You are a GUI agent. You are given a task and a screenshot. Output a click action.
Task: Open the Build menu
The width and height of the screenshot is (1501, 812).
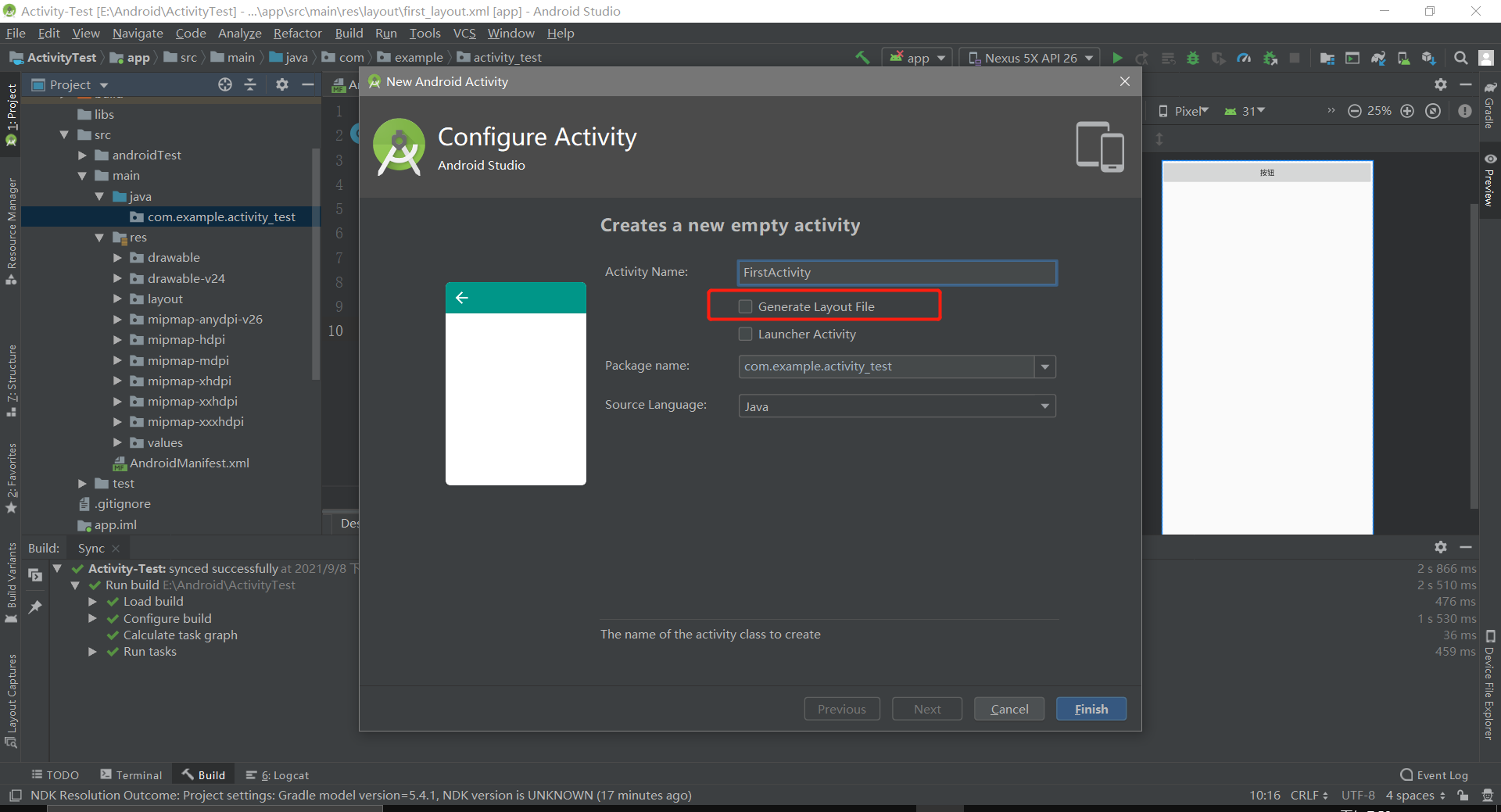pos(349,33)
